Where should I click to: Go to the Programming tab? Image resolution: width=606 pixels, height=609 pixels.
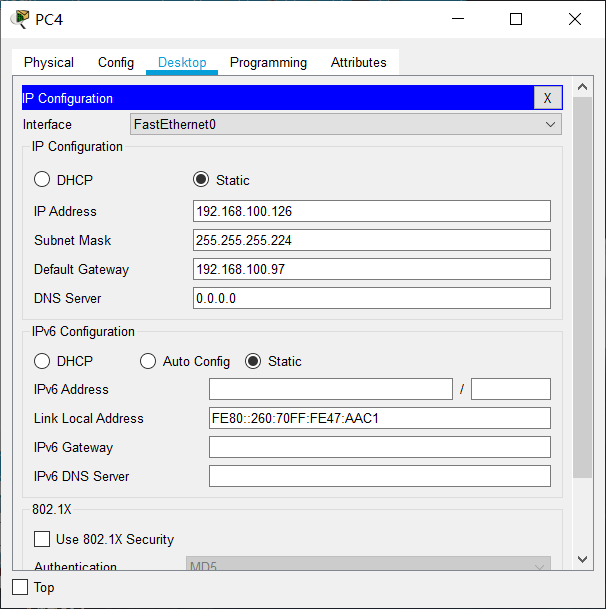(268, 63)
